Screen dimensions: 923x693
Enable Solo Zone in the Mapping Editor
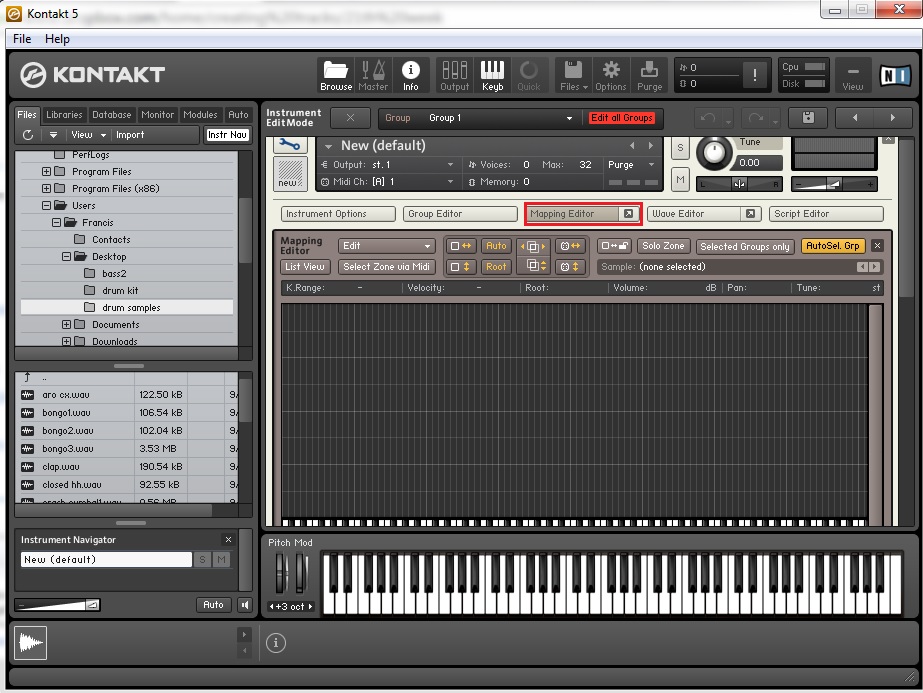point(666,245)
